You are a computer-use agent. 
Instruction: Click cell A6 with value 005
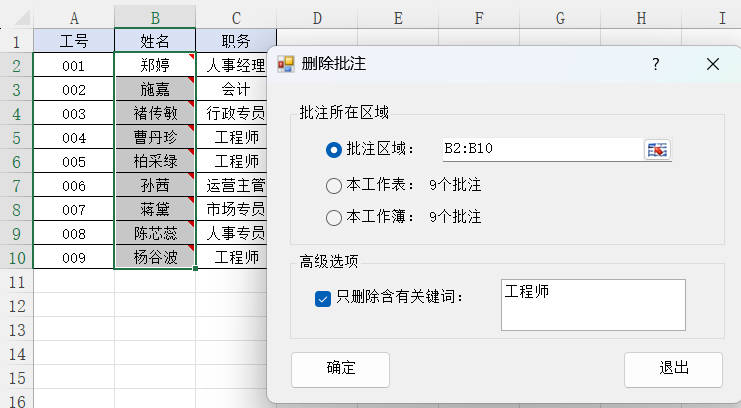pyautogui.click(x=74, y=161)
